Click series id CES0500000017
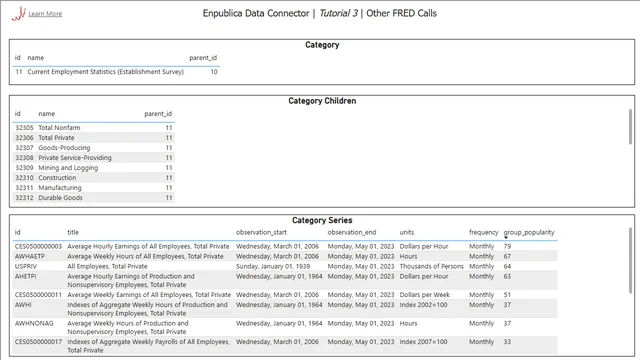640x360 pixels. pyautogui.click(x=38, y=342)
